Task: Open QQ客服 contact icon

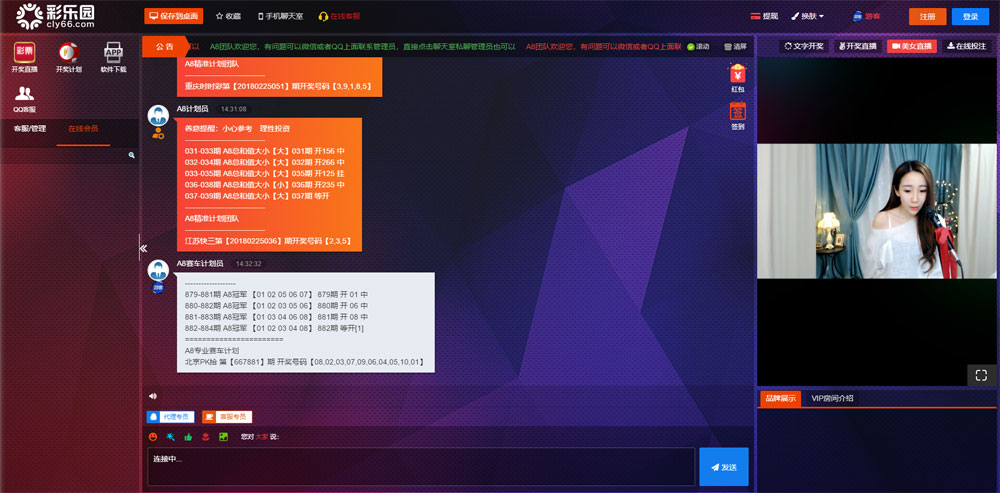Action: coord(24,98)
